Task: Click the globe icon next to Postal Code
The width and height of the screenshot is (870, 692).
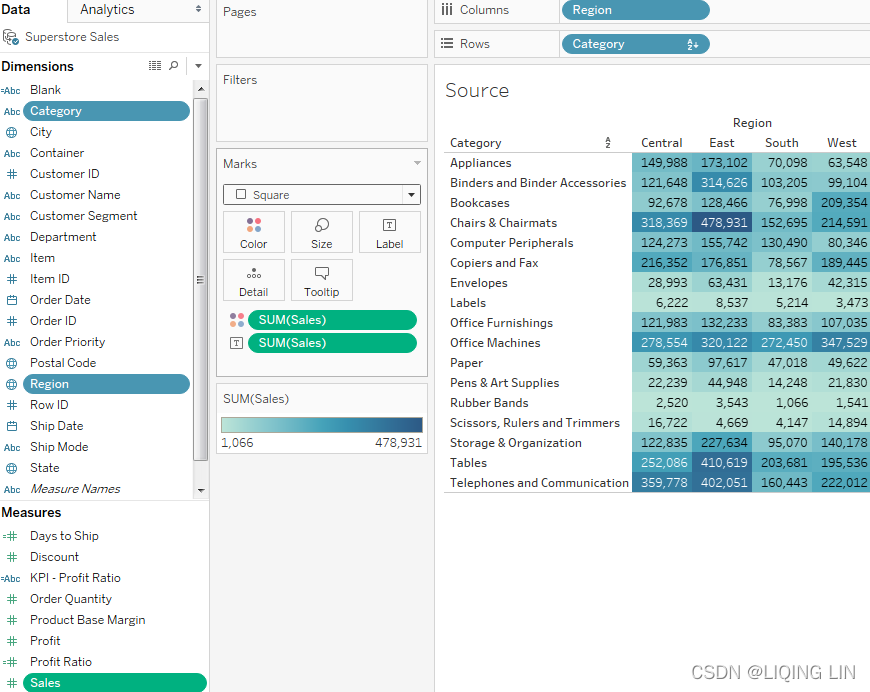Action: point(12,363)
